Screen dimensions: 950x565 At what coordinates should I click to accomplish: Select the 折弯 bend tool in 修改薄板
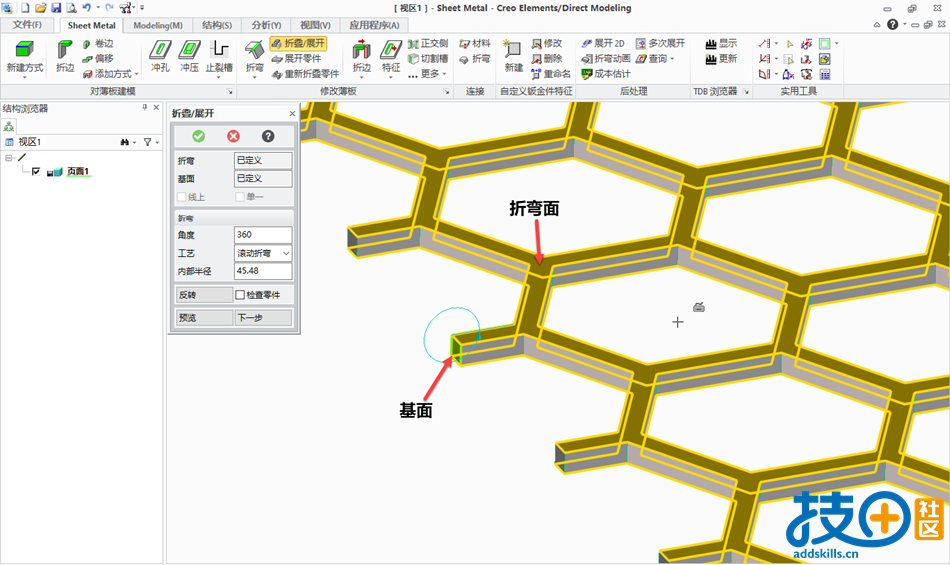pyautogui.click(x=254, y=56)
